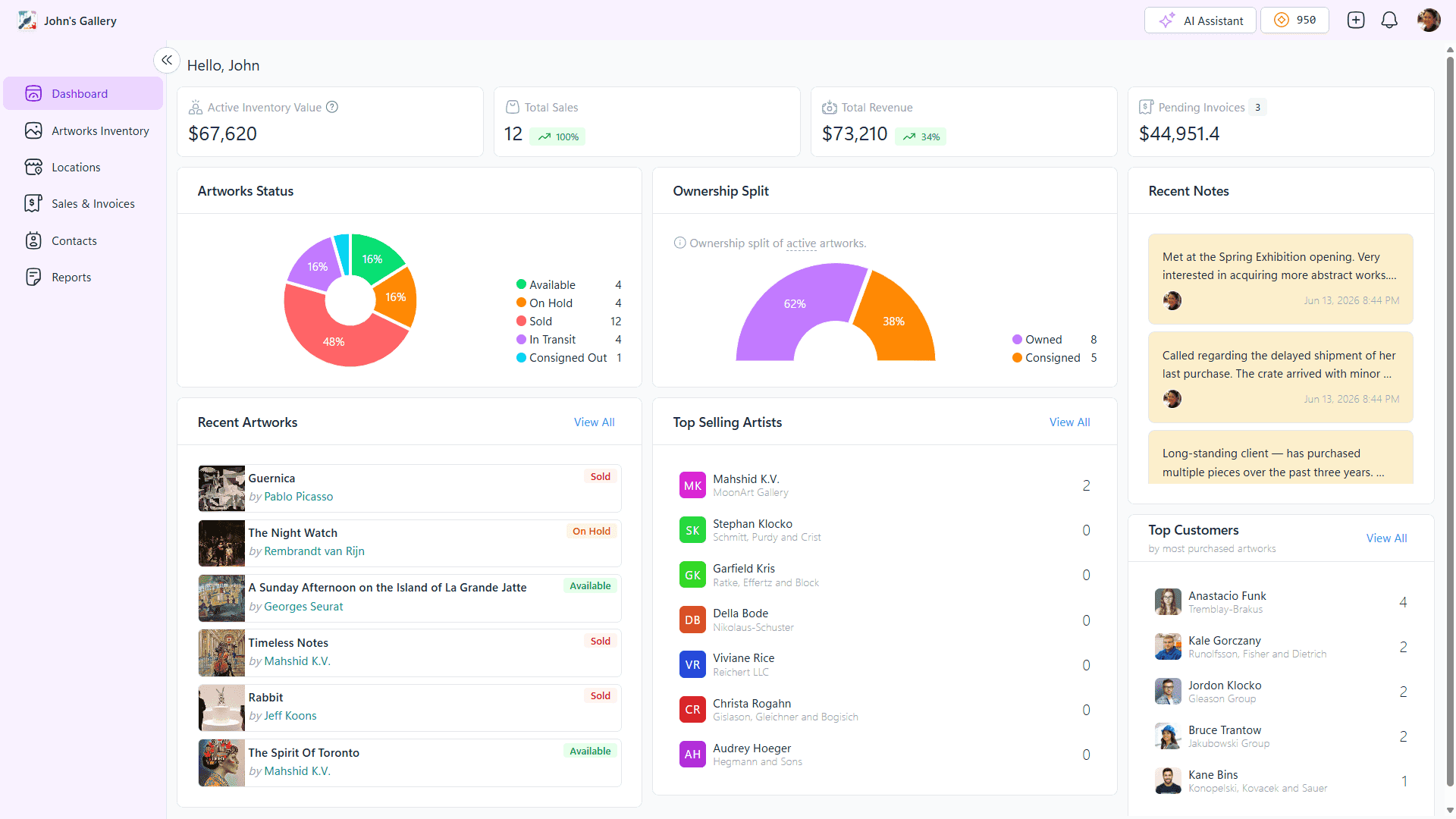The image size is (1456, 819).
Task: Click the Owned 62% chart segment
Action: point(794,303)
